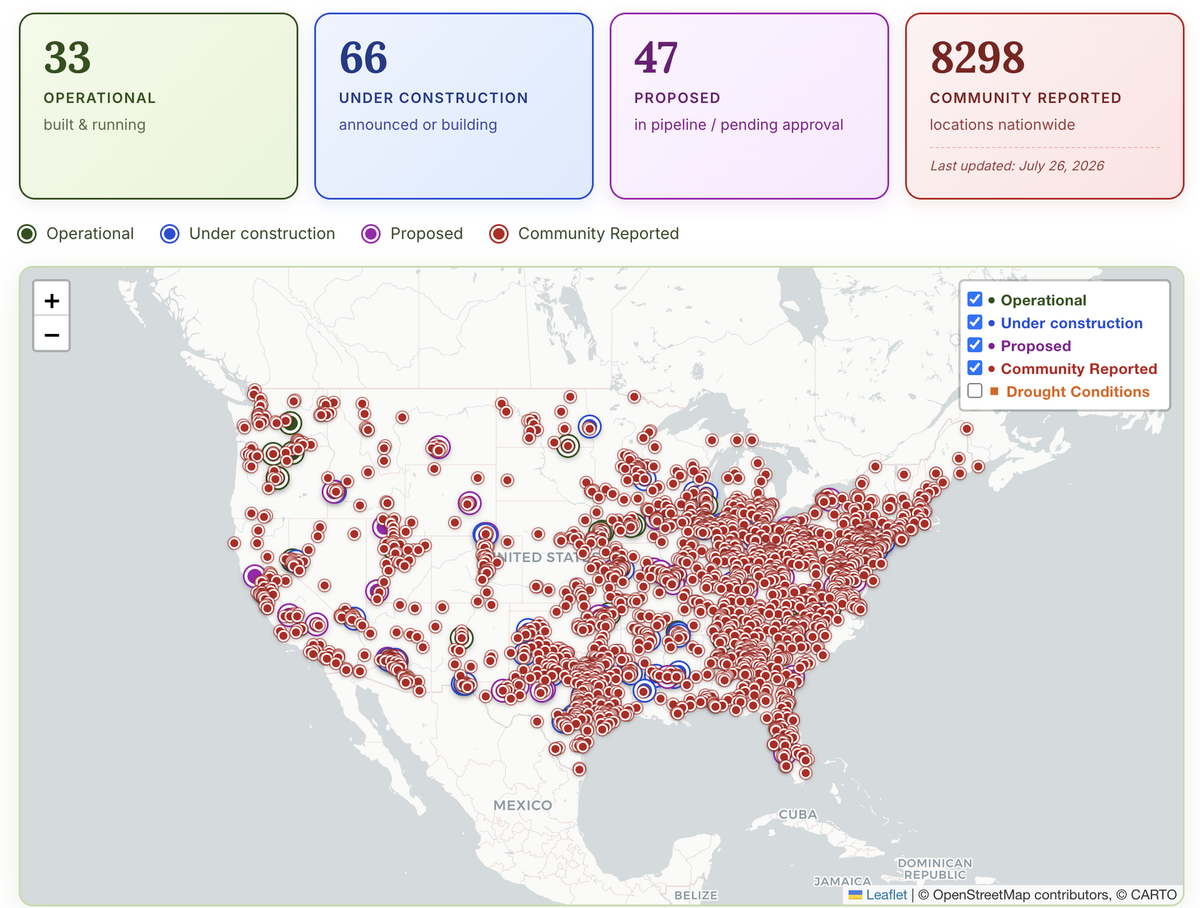Screen dimensions: 1200x908
Task: Click the red Community Reported legend icon
Action: pyautogui.click(x=499, y=234)
